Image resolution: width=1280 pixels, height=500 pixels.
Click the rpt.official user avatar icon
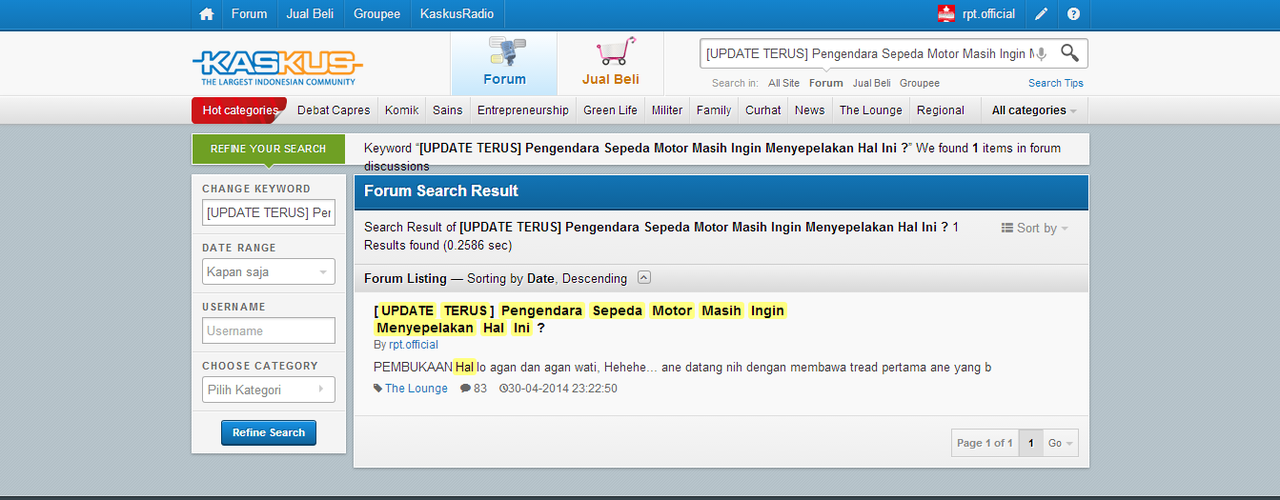[946, 14]
